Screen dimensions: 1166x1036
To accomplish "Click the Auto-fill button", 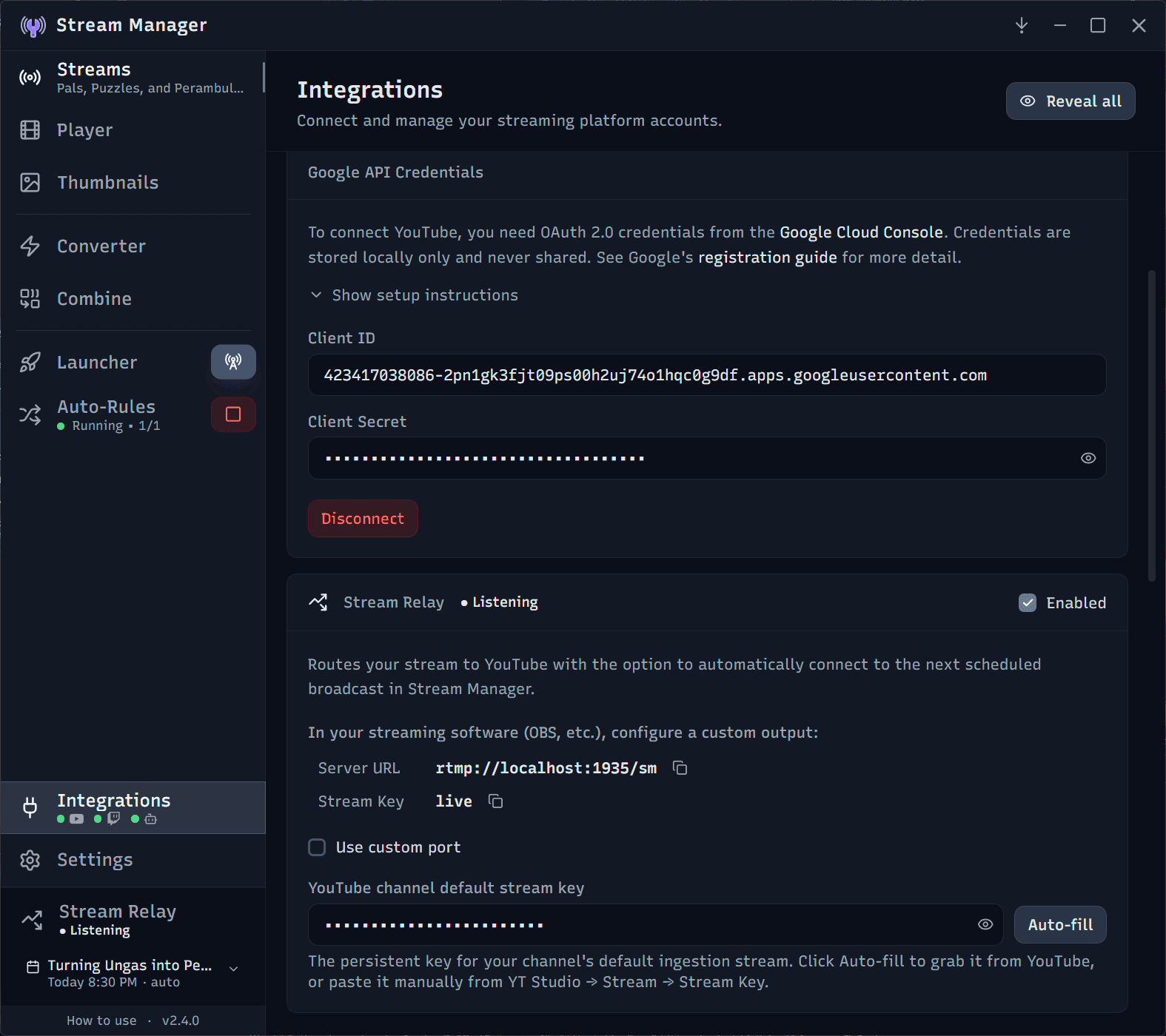I will click(x=1060, y=925).
